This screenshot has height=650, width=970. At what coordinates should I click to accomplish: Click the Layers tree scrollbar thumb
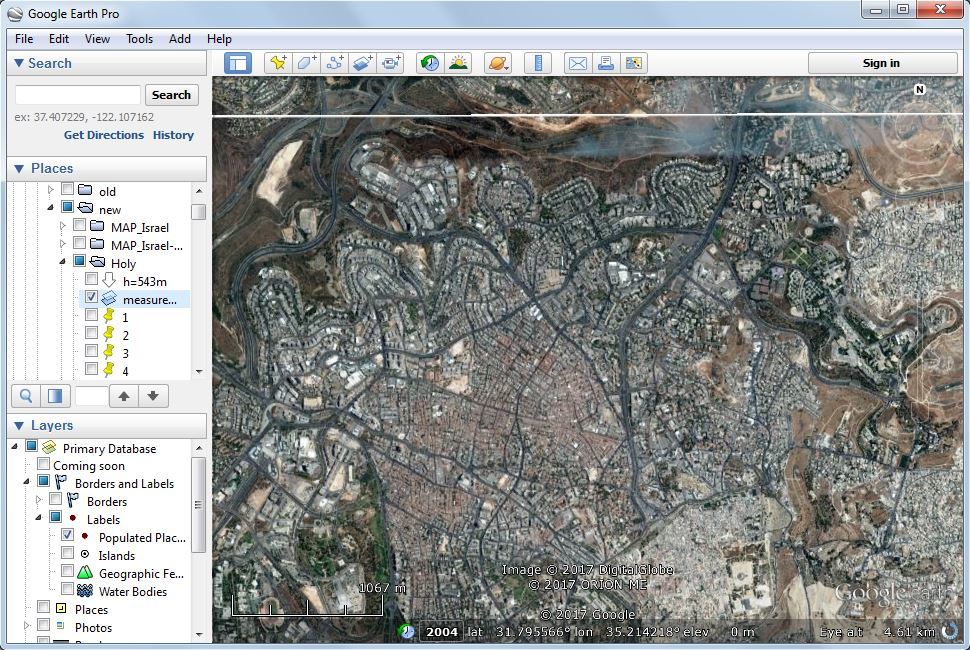click(198, 505)
